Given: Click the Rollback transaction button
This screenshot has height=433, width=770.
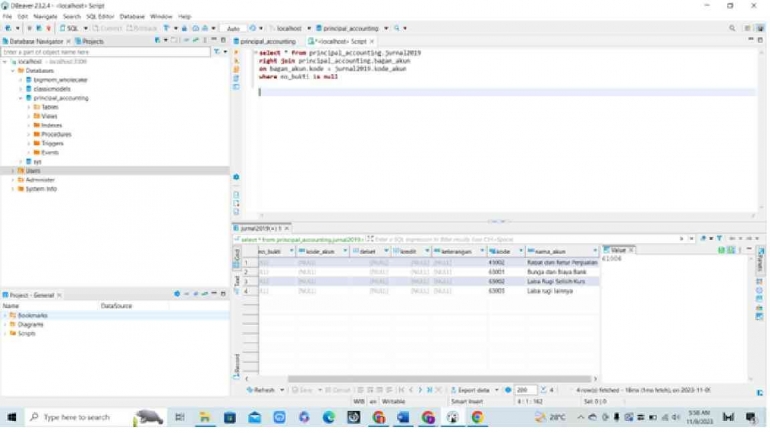Looking at the screenshot, I should (141, 28).
